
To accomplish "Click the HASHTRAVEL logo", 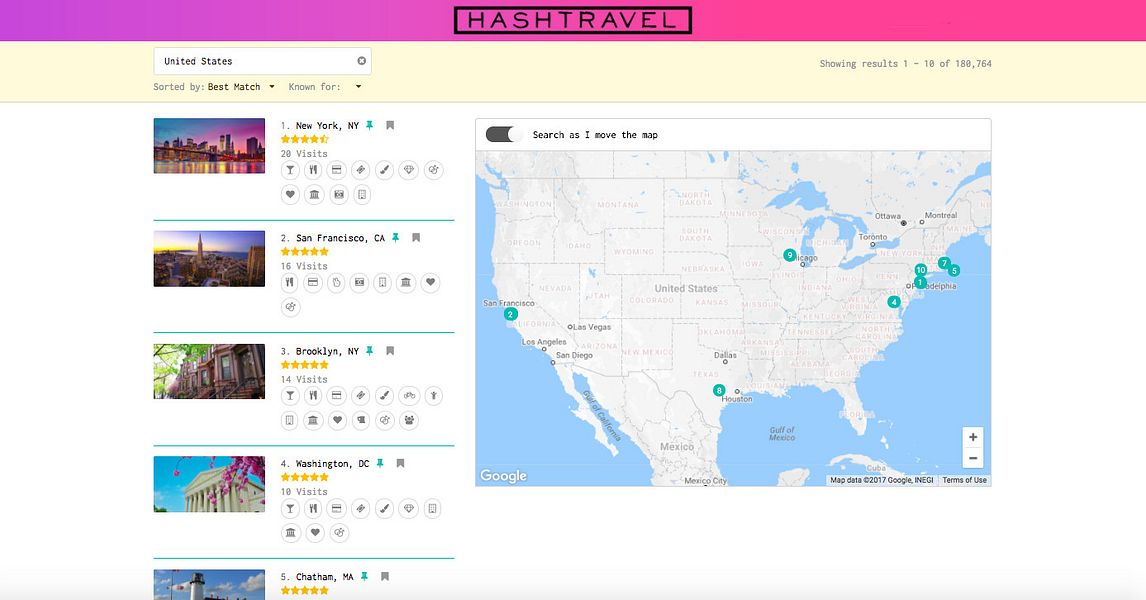I will coord(572,20).
